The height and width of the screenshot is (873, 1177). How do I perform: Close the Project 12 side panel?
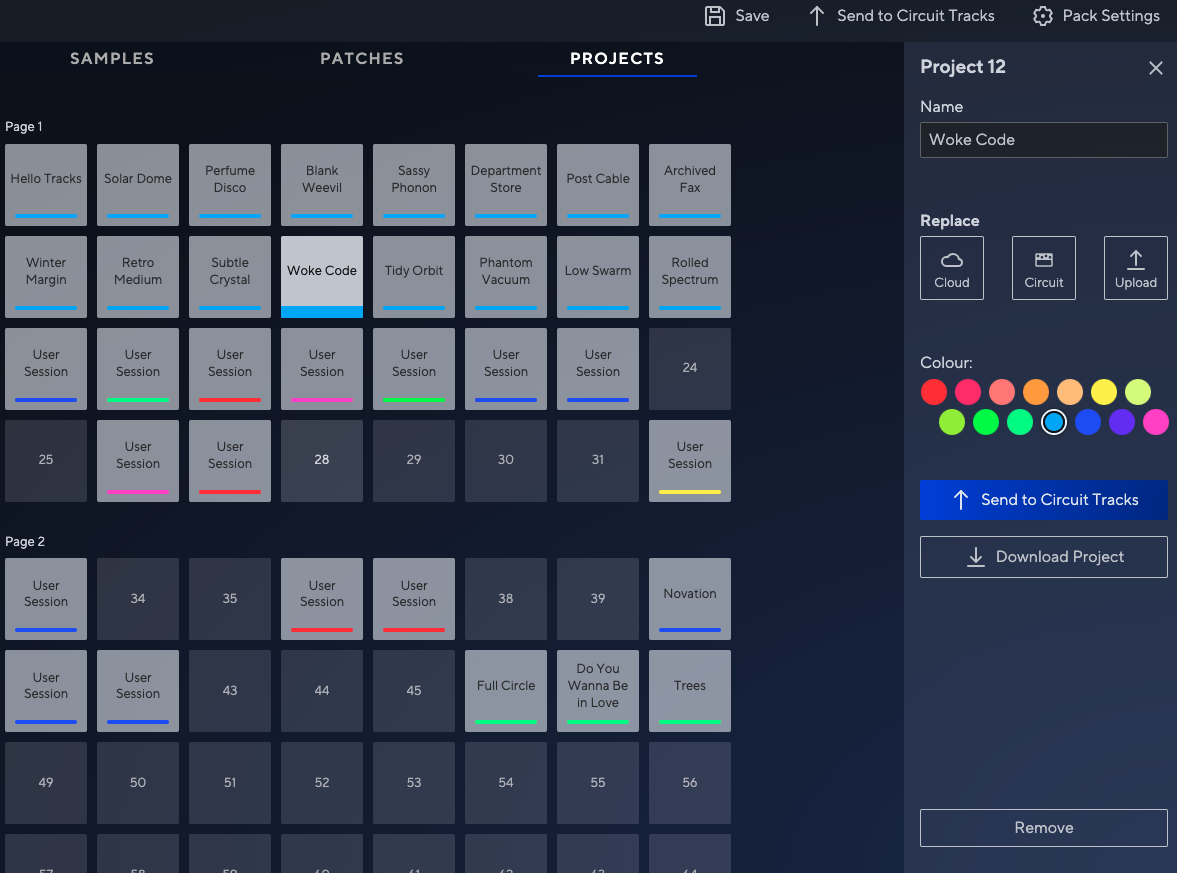click(1155, 68)
